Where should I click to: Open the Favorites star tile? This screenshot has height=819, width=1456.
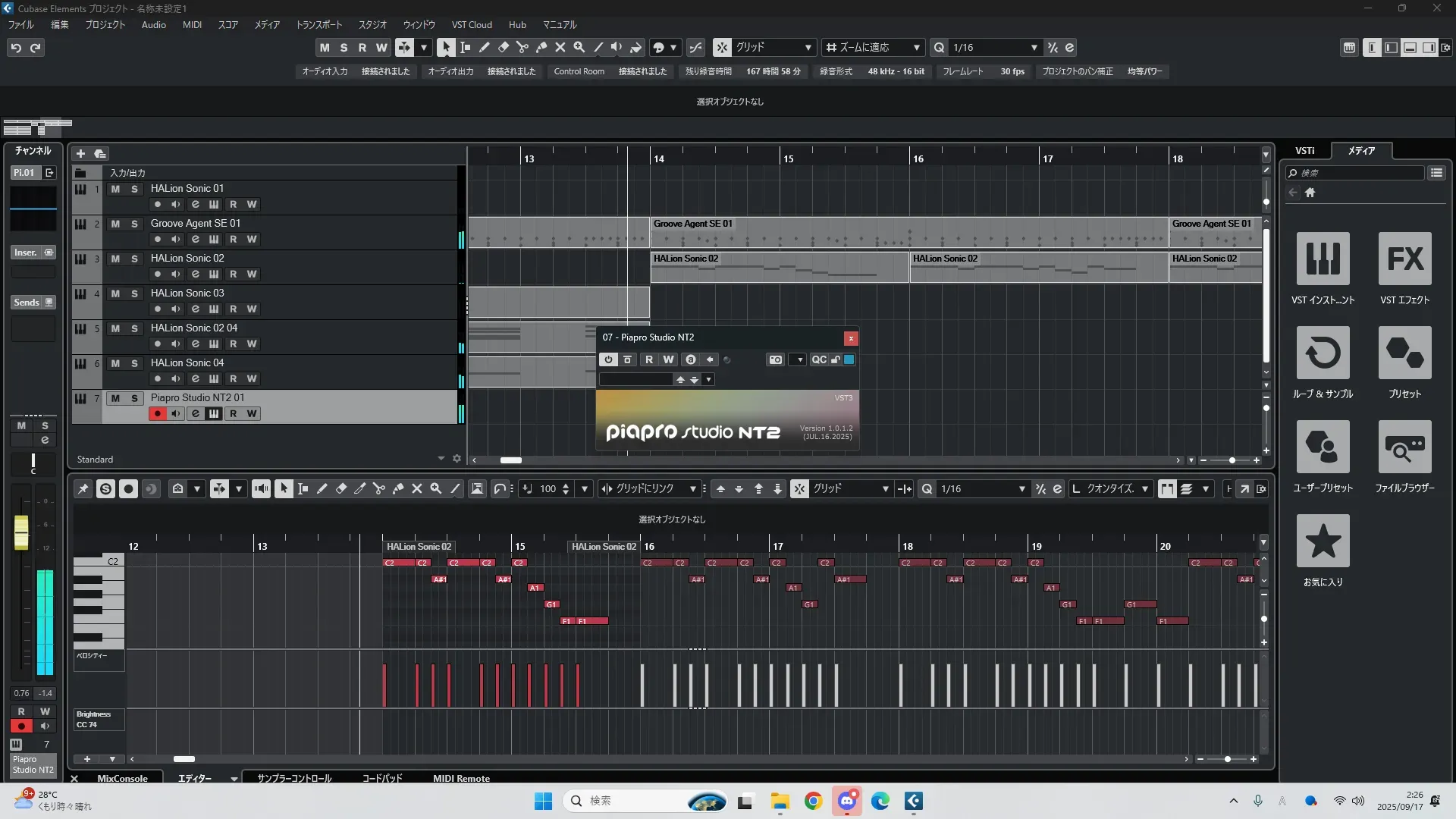click(x=1323, y=541)
